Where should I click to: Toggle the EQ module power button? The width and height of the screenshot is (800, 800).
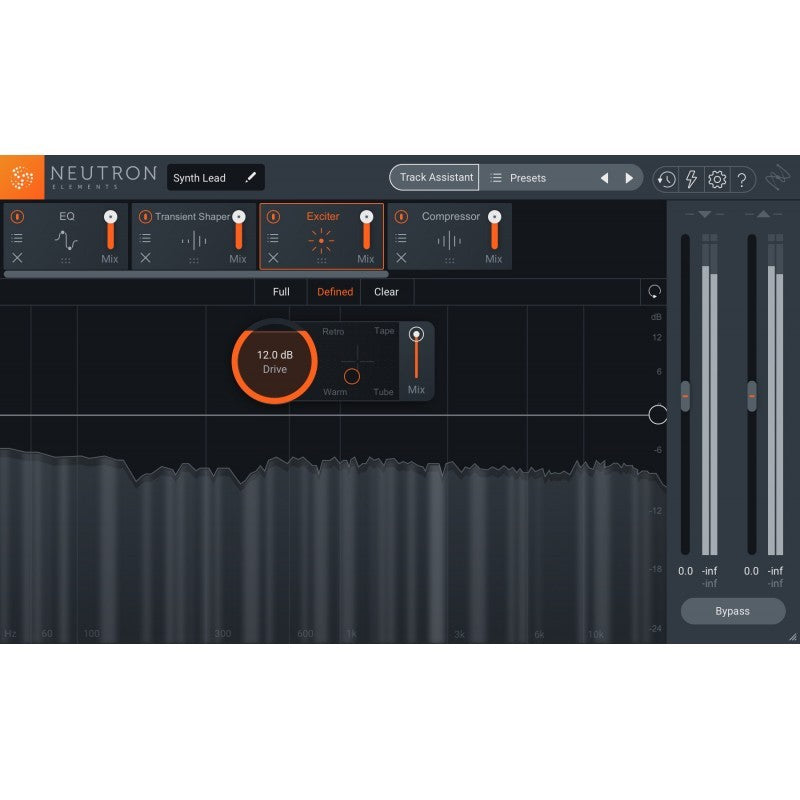(18, 216)
